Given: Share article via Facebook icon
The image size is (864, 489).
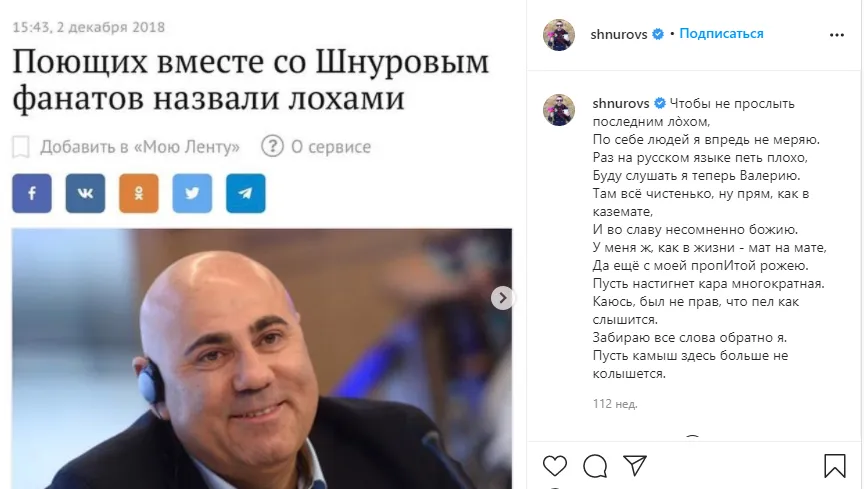Looking at the screenshot, I should 32,194.
